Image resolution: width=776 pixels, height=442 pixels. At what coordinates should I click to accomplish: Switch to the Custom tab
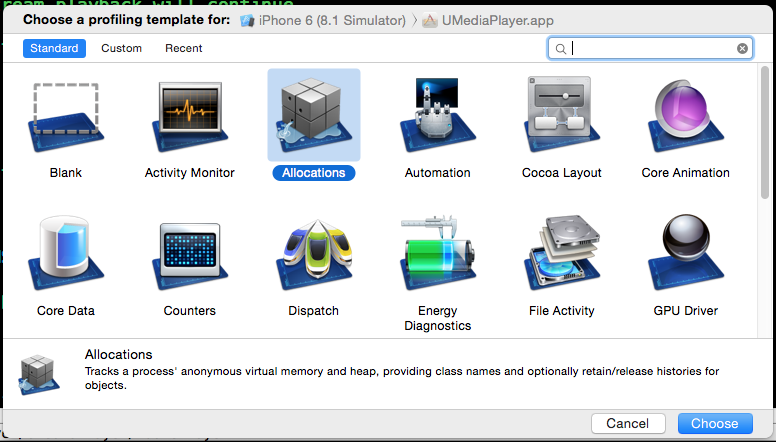122,48
